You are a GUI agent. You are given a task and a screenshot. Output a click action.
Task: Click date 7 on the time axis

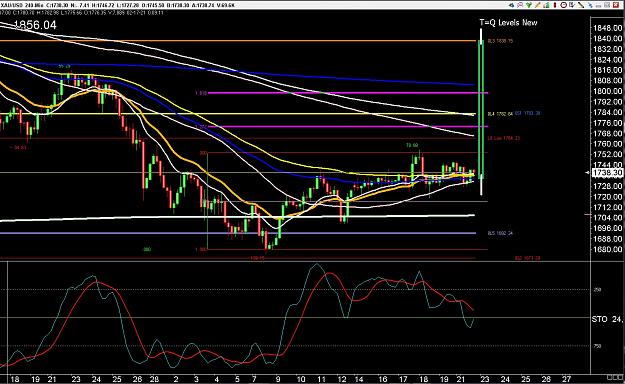coord(254,379)
